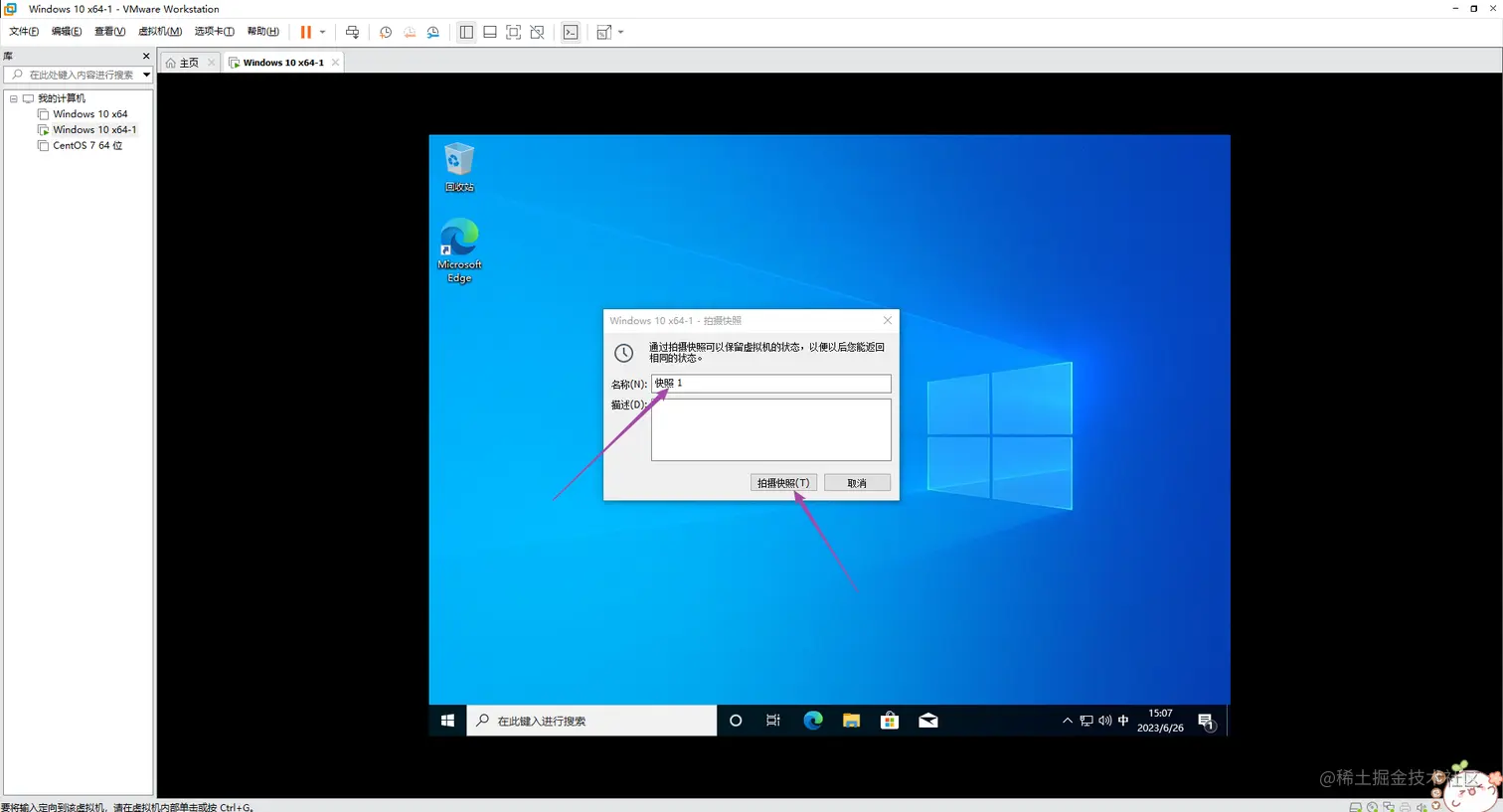1503x812 pixels.
Task: Click the Cortana circle on guest taskbar
Action: coord(736,721)
